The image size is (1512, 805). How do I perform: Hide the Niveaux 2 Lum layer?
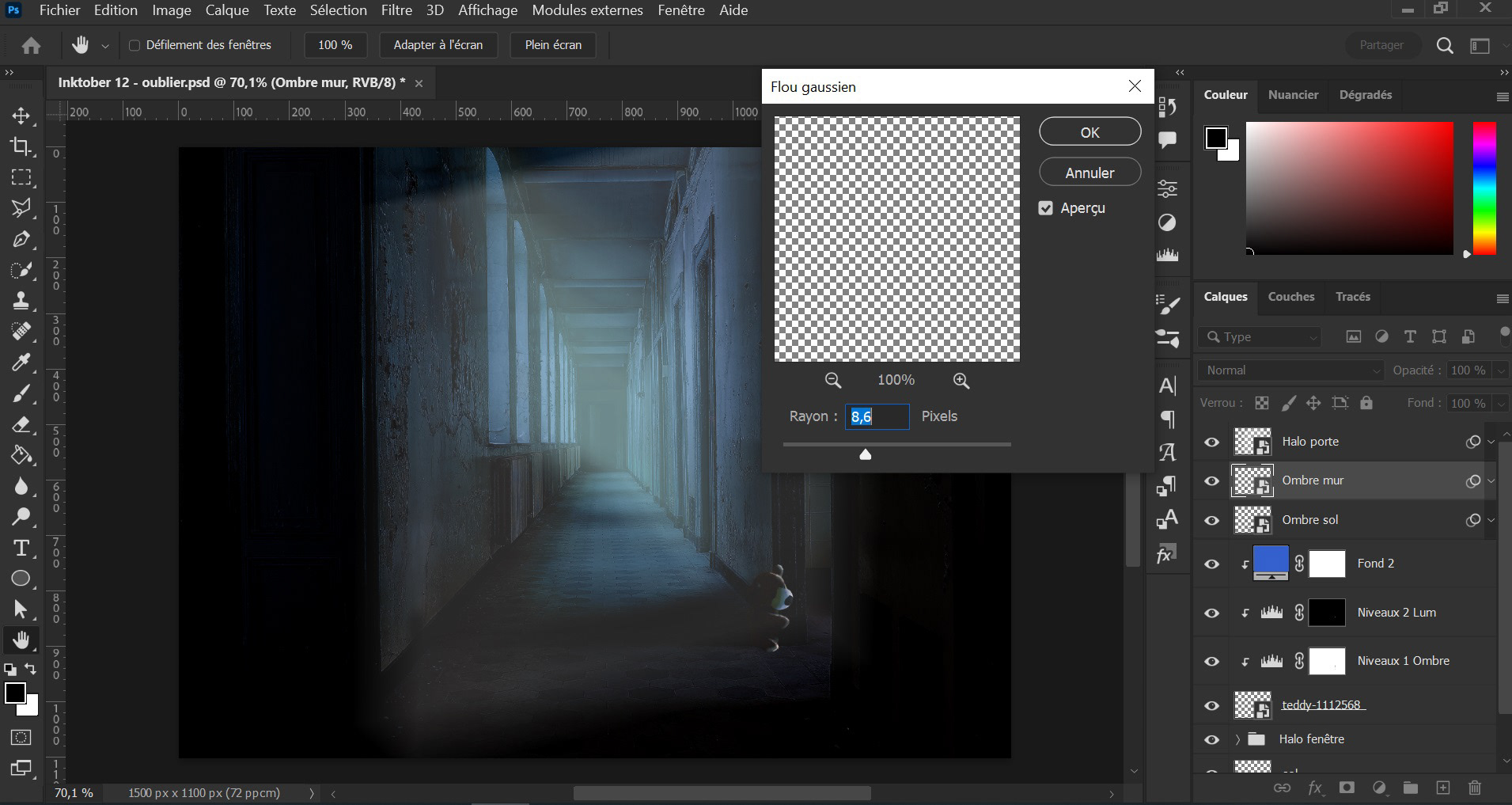[1211, 613]
